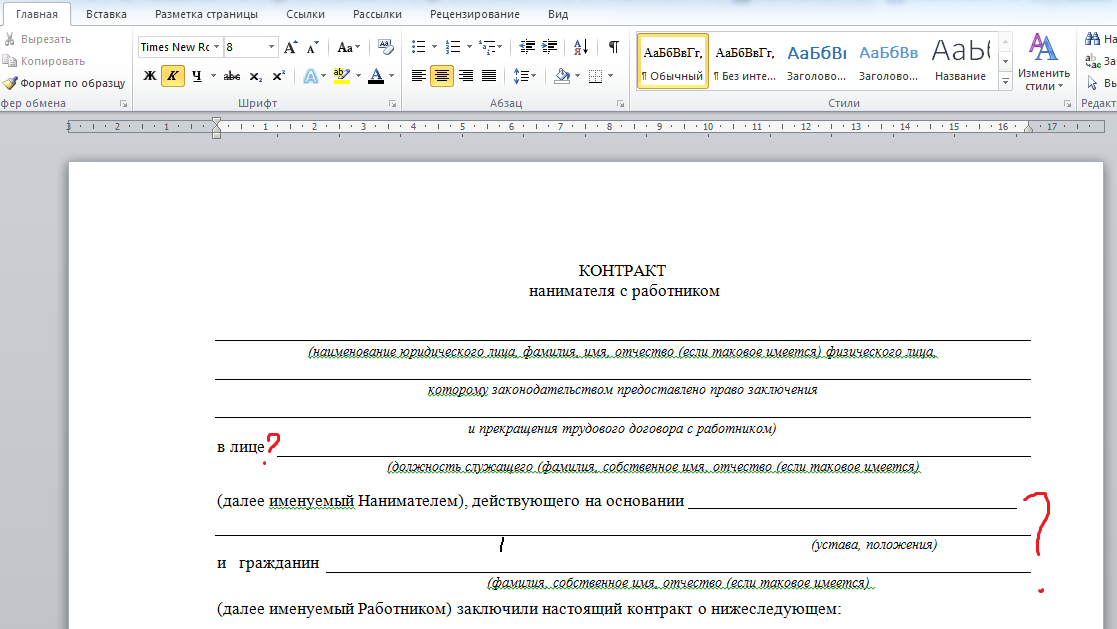Apply the Название style

pyautogui.click(x=960, y=61)
